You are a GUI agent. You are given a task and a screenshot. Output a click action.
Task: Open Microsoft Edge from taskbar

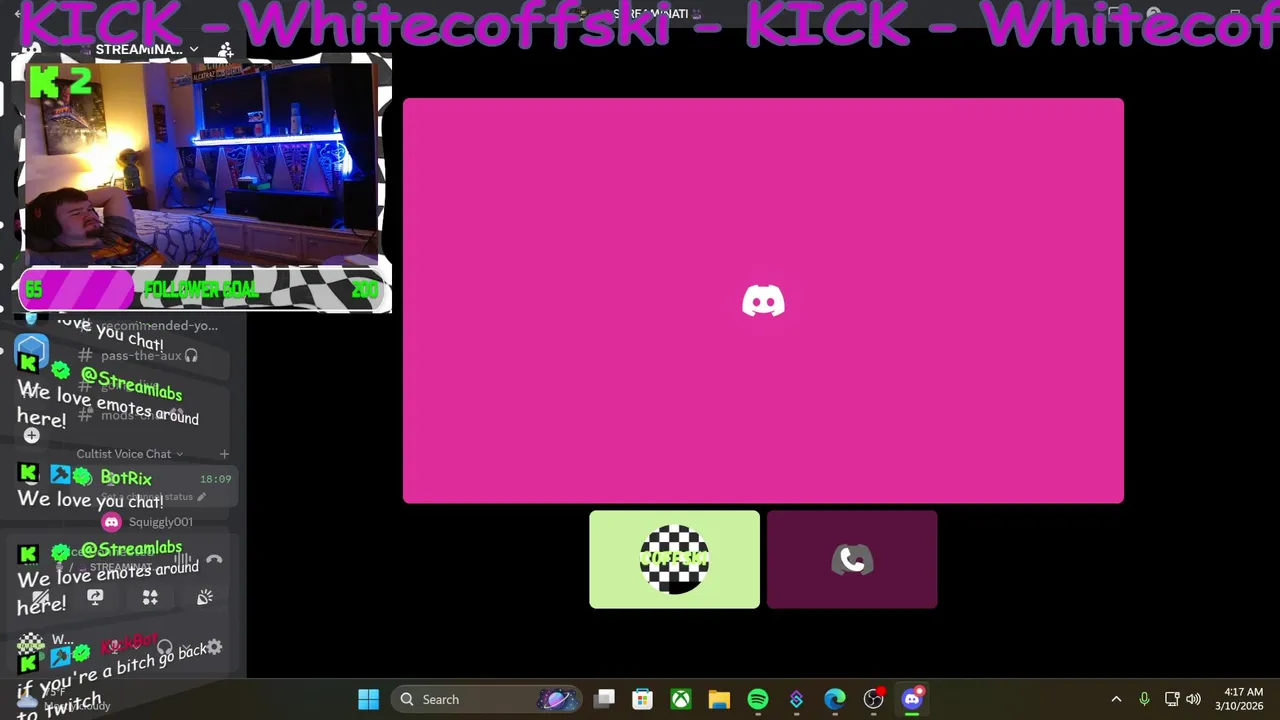click(x=834, y=699)
